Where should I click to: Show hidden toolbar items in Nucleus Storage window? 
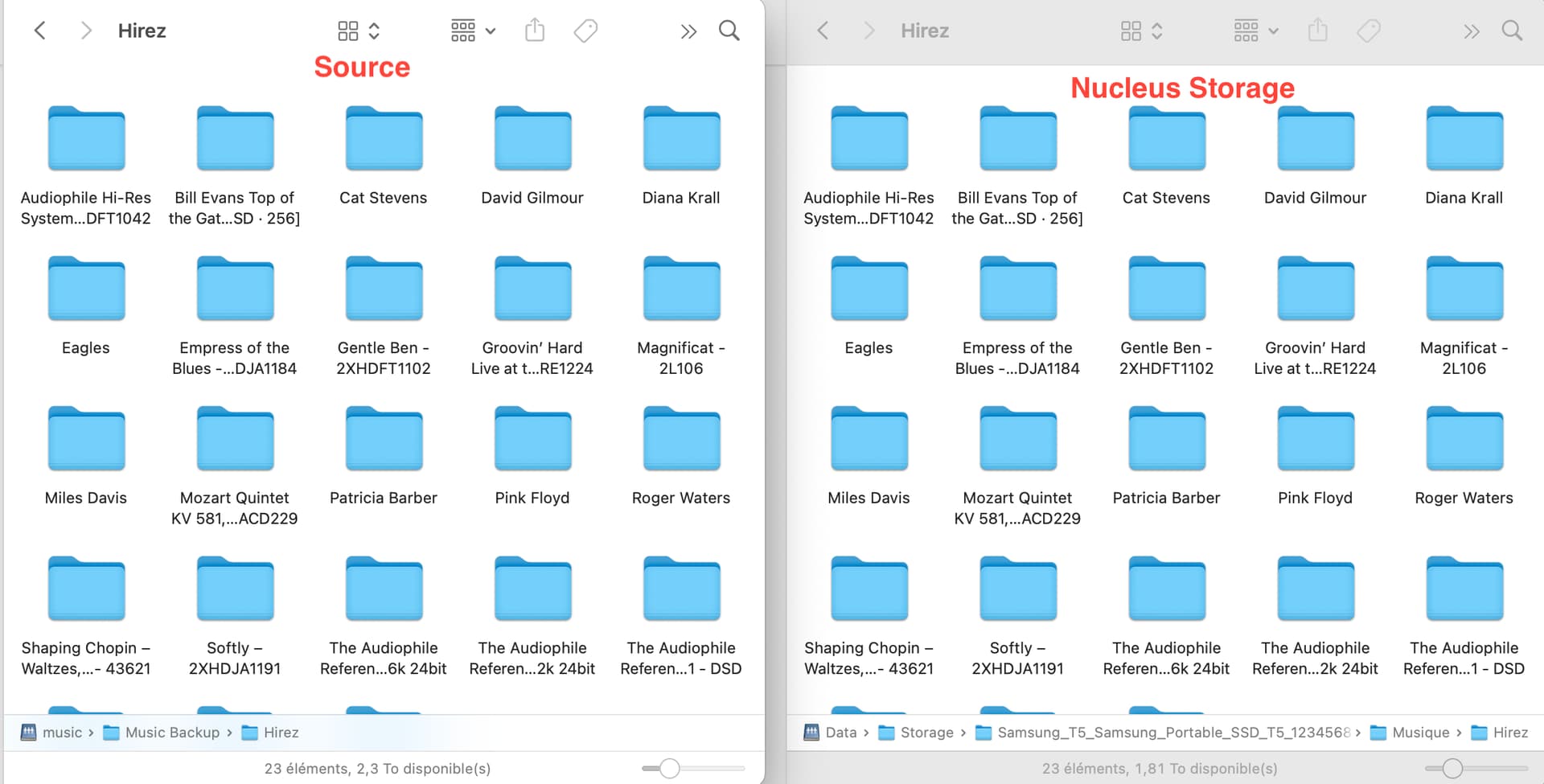[1471, 31]
